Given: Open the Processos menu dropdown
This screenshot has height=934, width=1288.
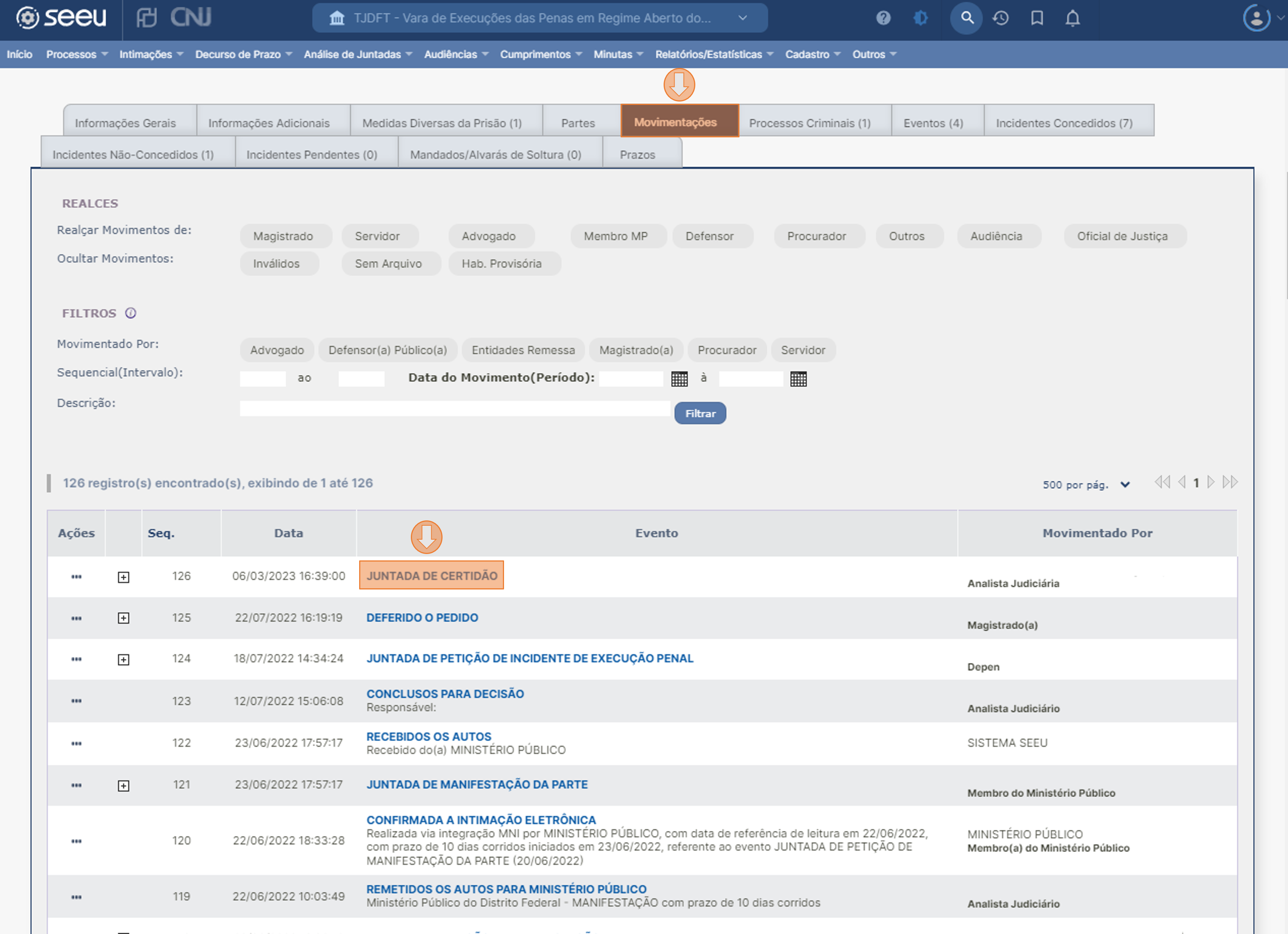Looking at the screenshot, I should (77, 54).
